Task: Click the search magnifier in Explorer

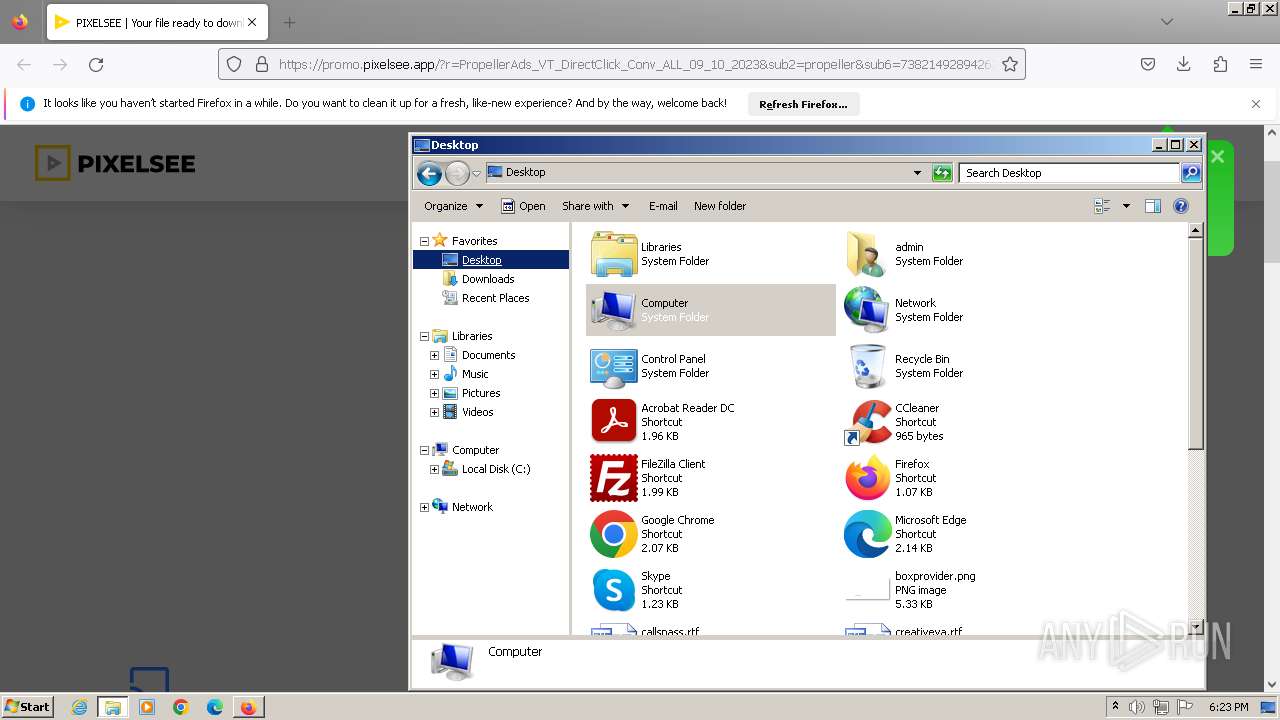Action: [x=1191, y=173]
